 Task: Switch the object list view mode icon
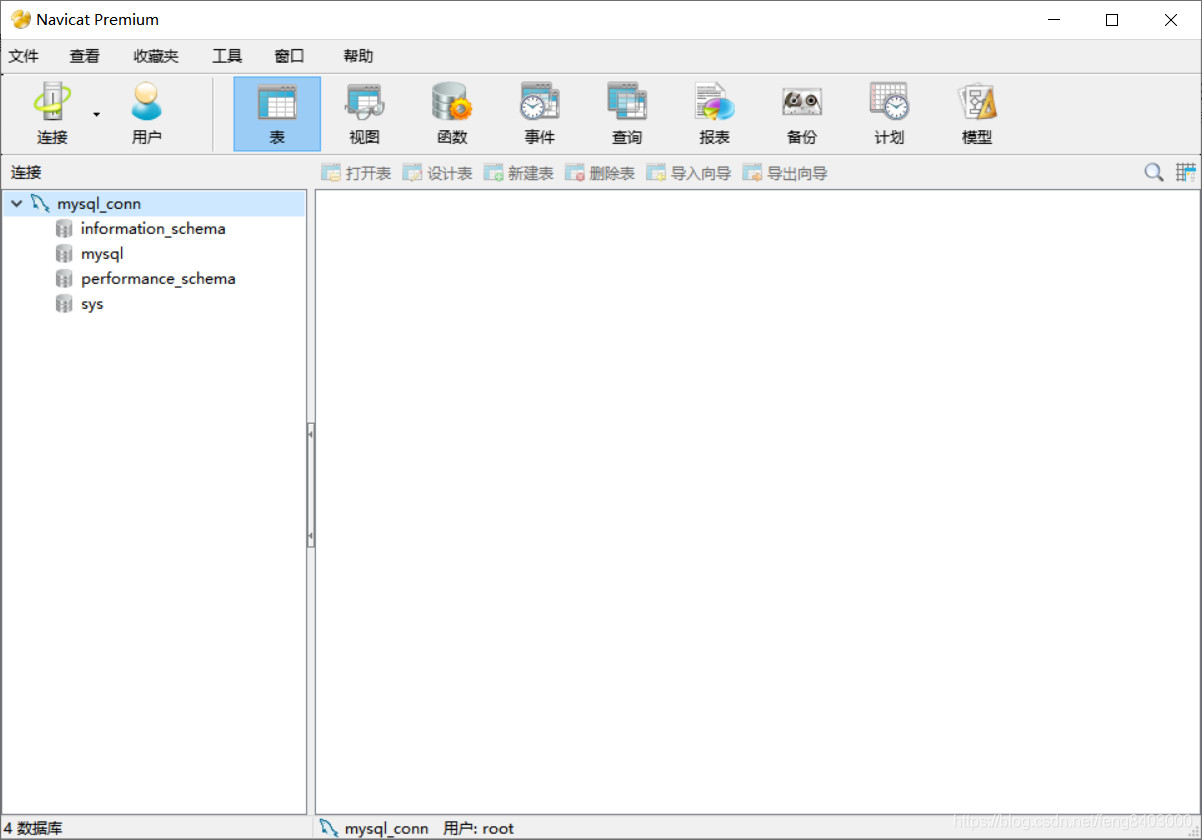coord(1186,173)
